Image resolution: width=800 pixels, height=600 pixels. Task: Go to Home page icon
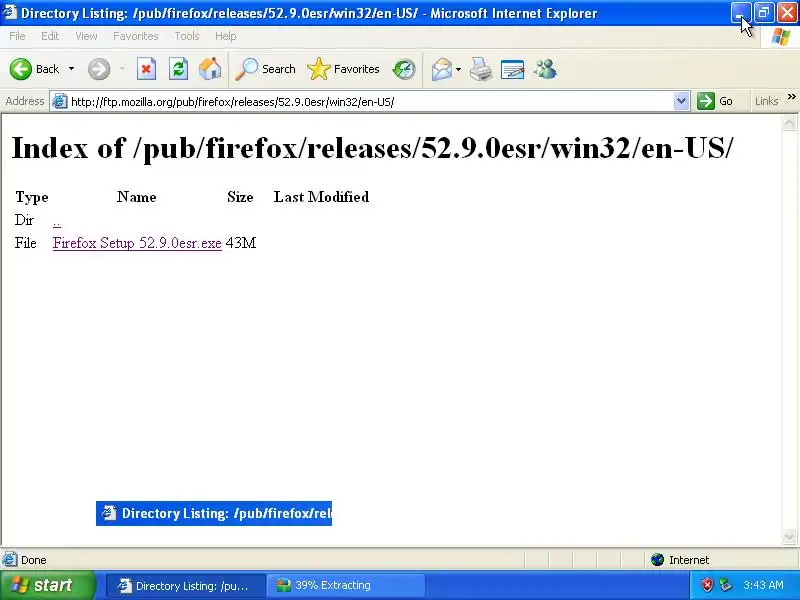coord(210,69)
